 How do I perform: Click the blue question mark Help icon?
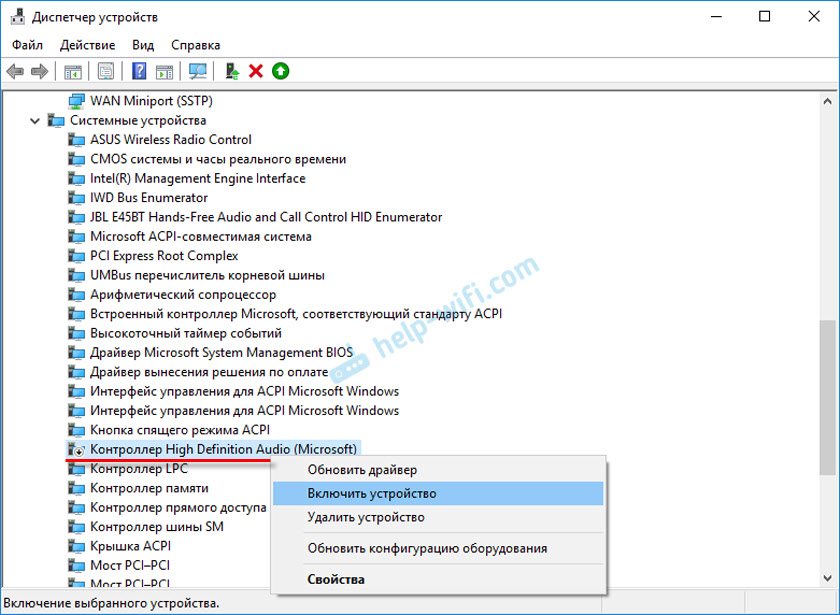tap(139, 71)
